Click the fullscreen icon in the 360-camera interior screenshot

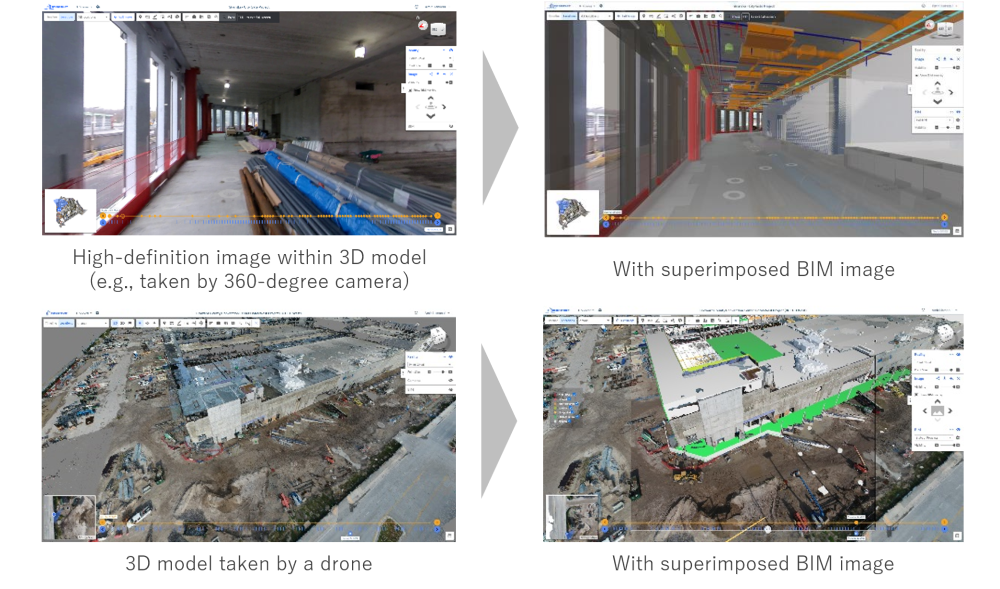[450, 229]
